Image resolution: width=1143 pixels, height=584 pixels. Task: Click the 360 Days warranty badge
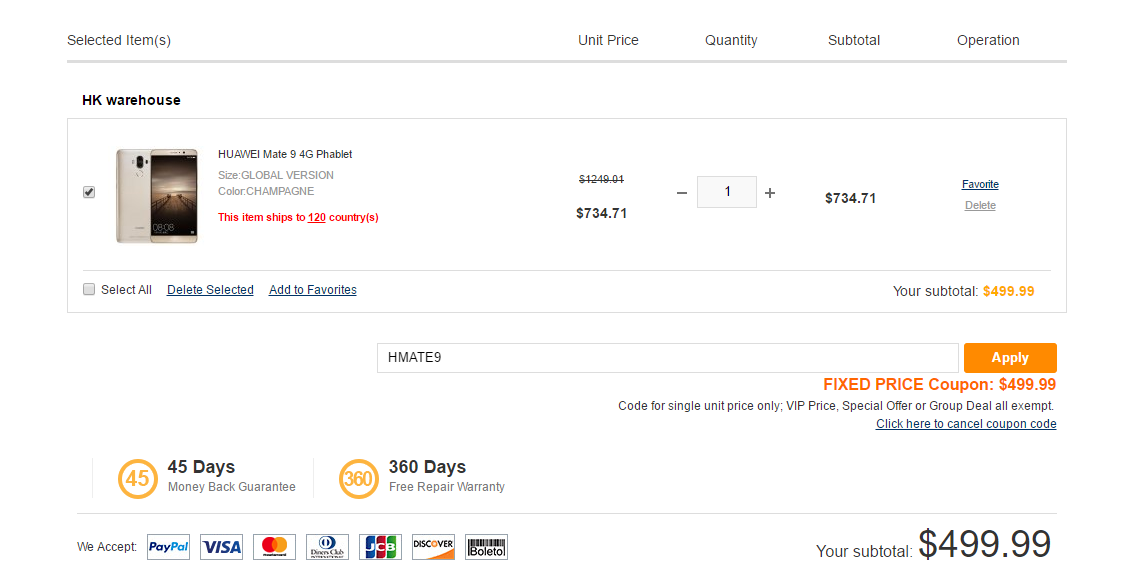click(x=358, y=478)
